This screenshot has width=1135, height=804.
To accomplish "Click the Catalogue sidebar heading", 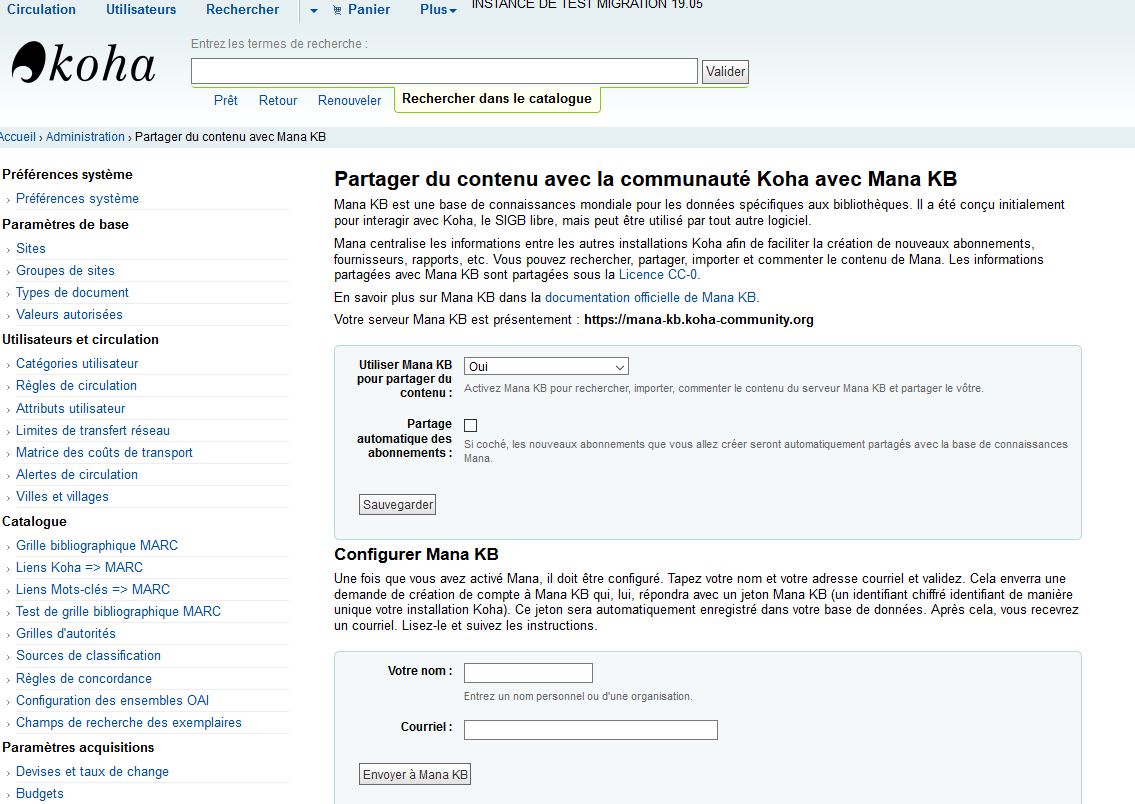I will click(x=34, y=522).
